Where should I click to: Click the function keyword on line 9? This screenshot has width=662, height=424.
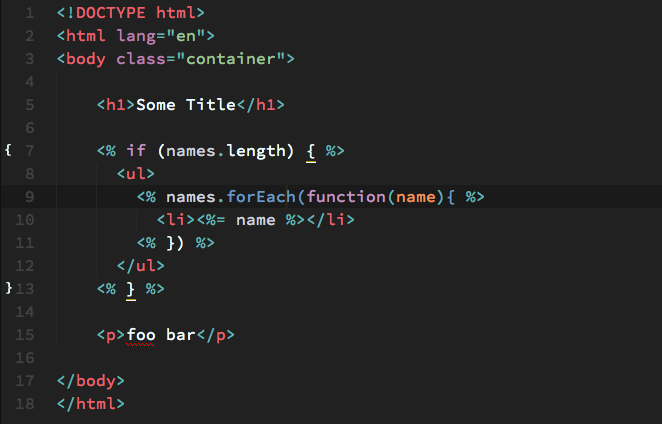tap(346, 197)
